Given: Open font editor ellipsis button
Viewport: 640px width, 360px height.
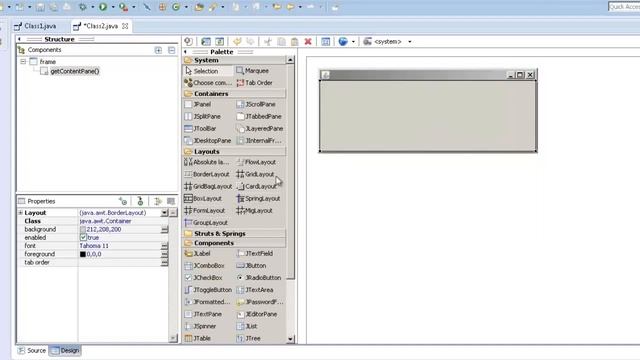Looking at the screenshot, I should click(164, 246).
